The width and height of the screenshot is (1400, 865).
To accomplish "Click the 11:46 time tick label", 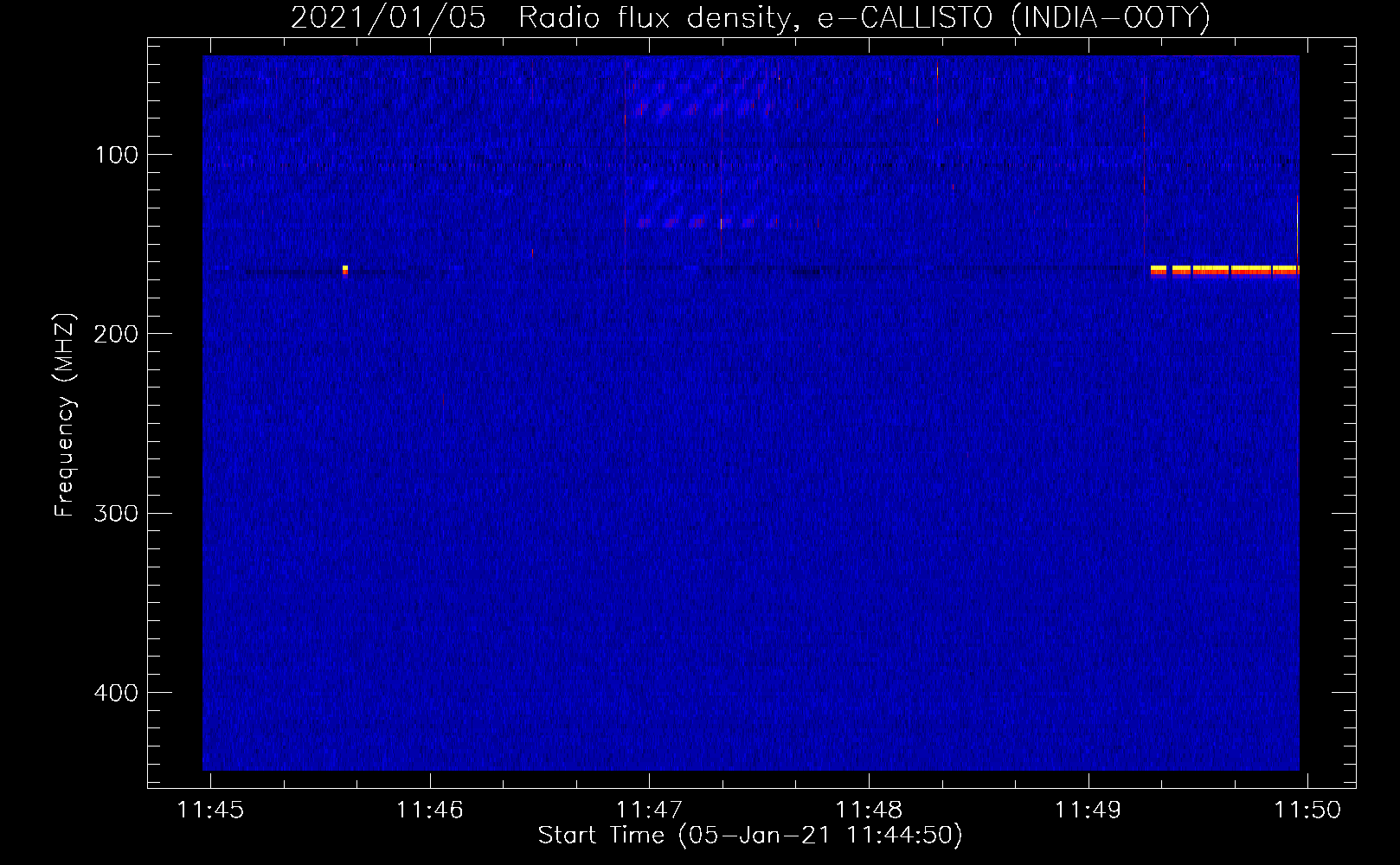I will (430, 810).
